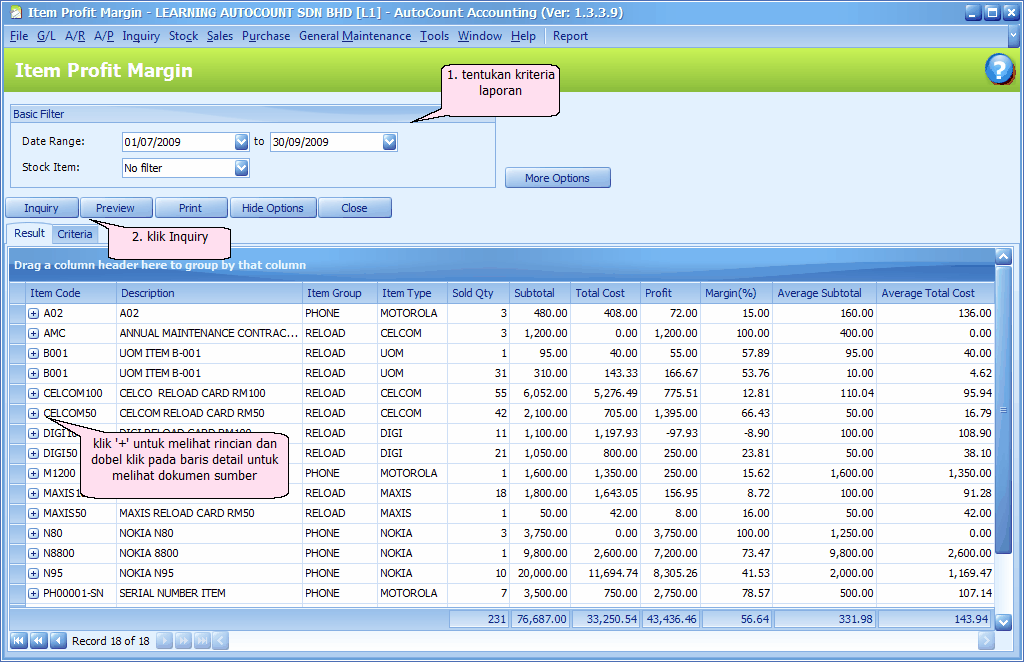Image resolution: width=1024 pixels, height=662 pixels.
Task: Open the start date 01/07/2009 dropdown
Action: pos(238,142)
